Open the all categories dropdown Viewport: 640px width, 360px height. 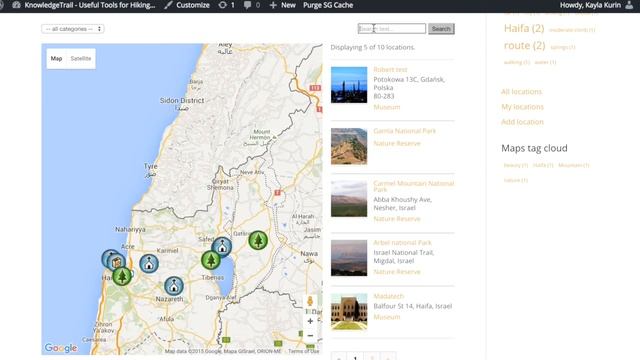pyautogui.click(x=73, y=29)
